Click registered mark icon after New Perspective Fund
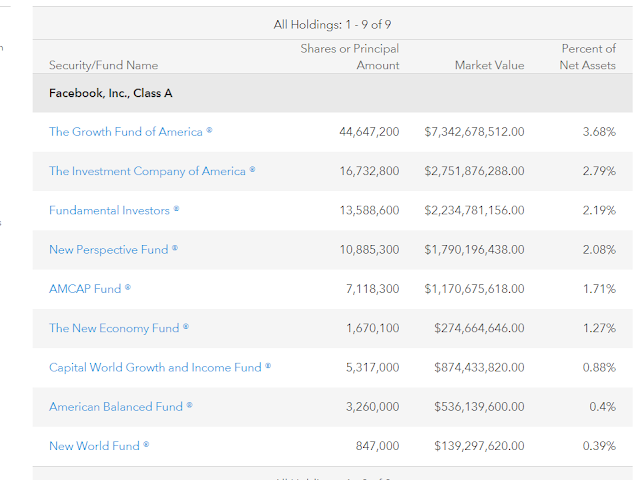Image resolution: width=640 pixels, height=480 pixels. (x=175, y=248)
